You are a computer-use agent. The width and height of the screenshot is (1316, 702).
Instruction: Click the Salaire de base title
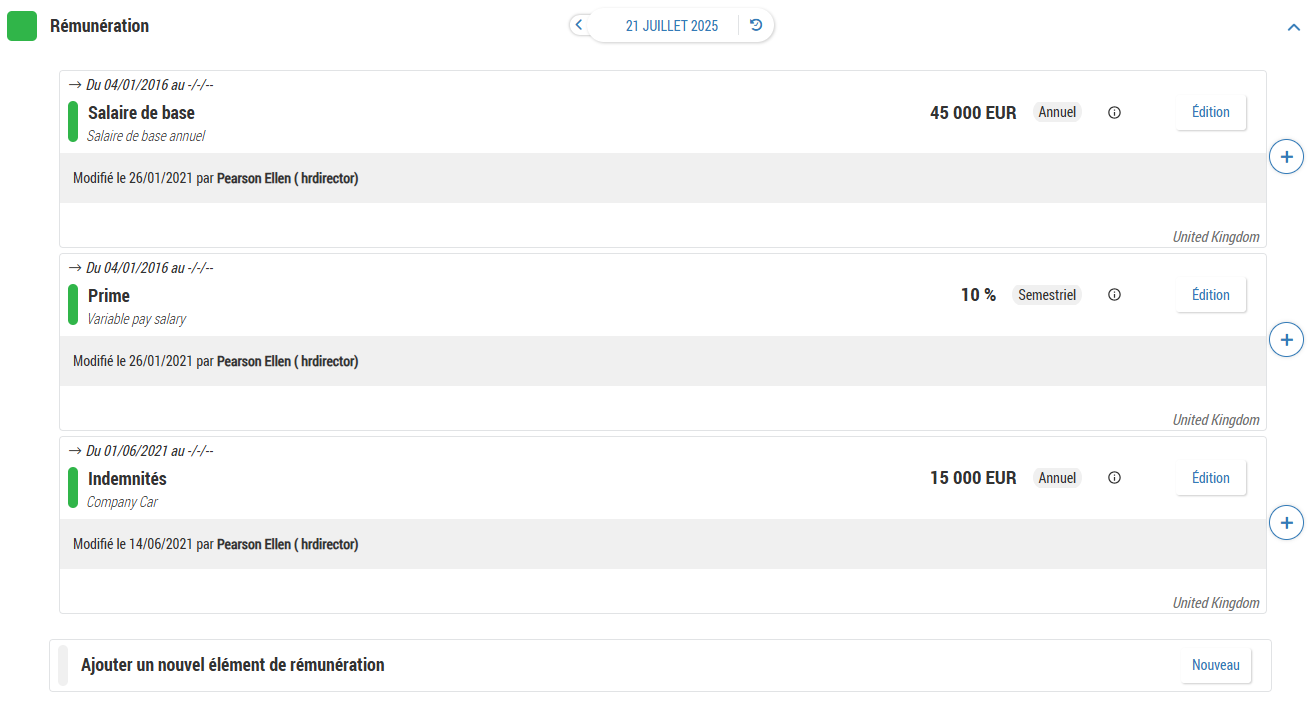point(141,113)
